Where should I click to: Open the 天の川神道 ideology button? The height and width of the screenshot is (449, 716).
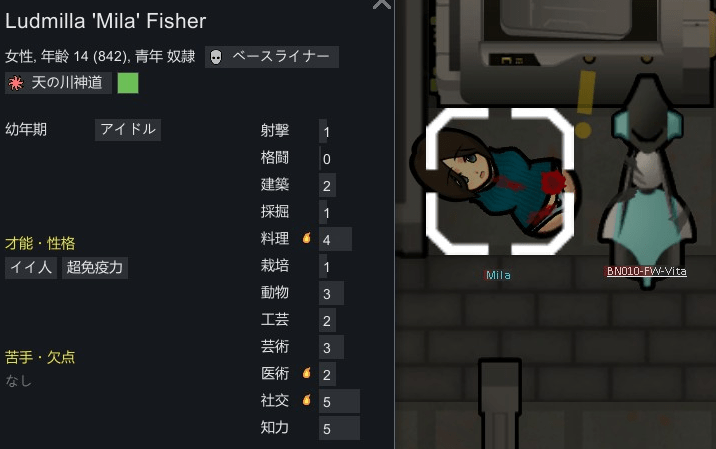(58, 83)
